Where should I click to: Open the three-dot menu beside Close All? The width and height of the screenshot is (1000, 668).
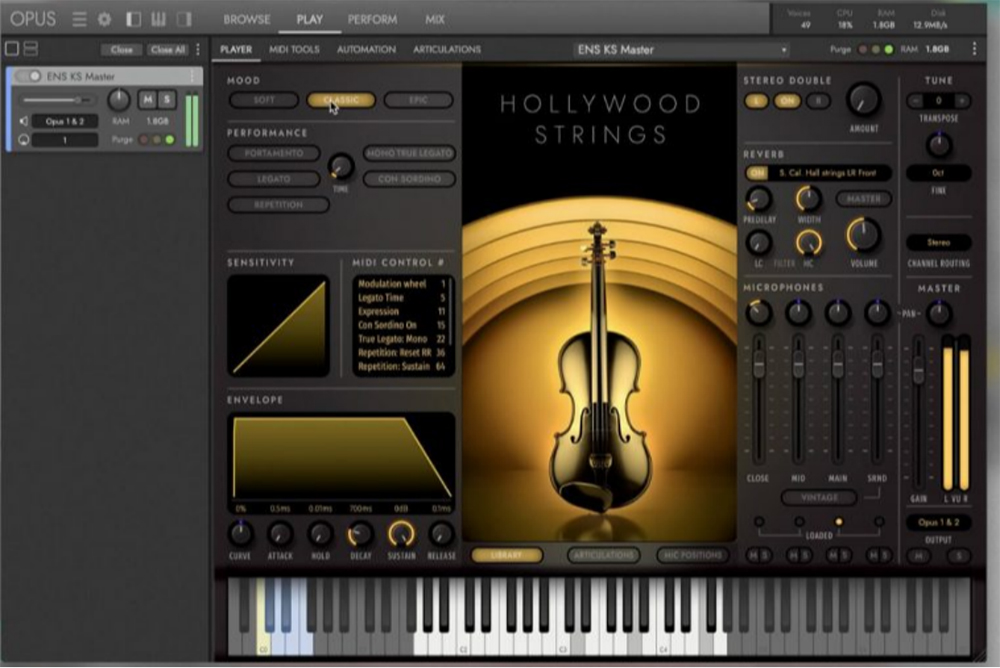tap(198, 49)
